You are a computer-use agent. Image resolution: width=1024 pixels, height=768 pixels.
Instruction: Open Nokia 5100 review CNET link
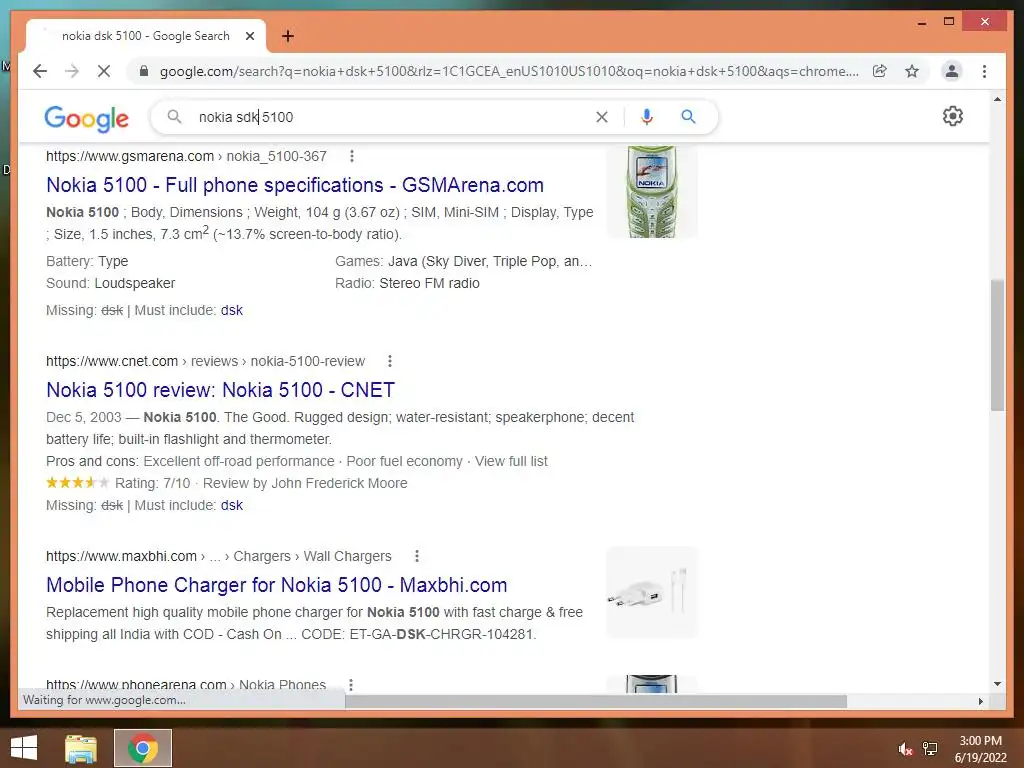[220, 390]
